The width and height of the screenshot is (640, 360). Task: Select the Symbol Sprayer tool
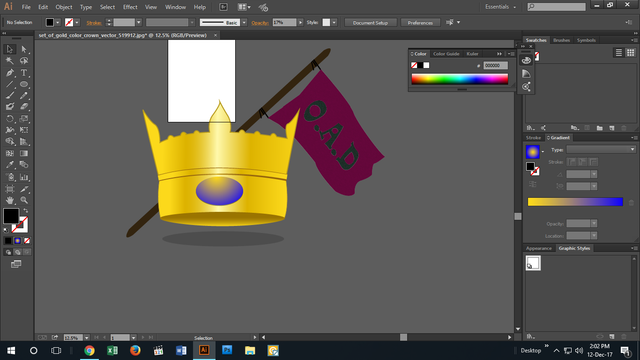(9, 177)
